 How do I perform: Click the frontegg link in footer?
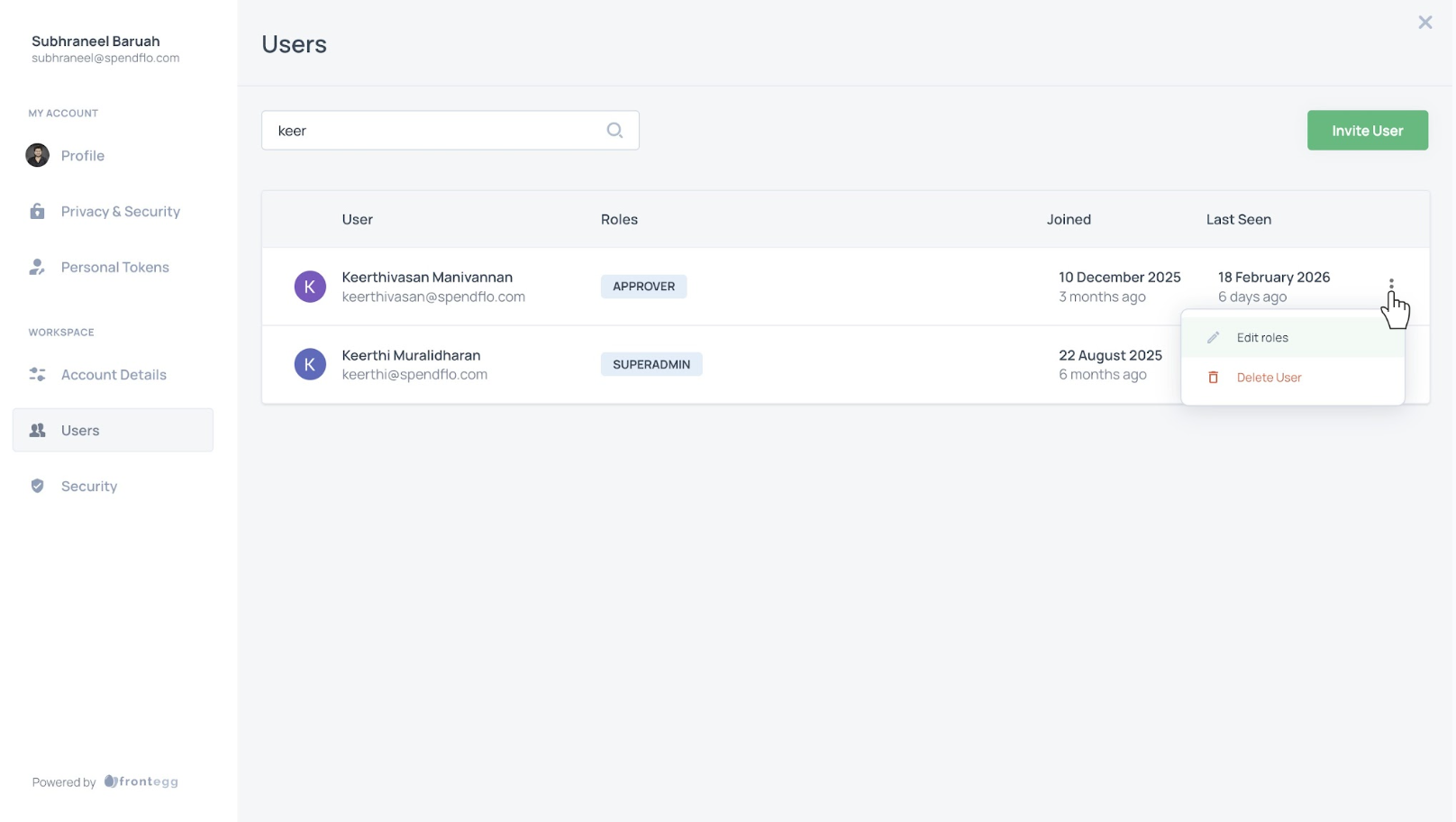[141, 781]
